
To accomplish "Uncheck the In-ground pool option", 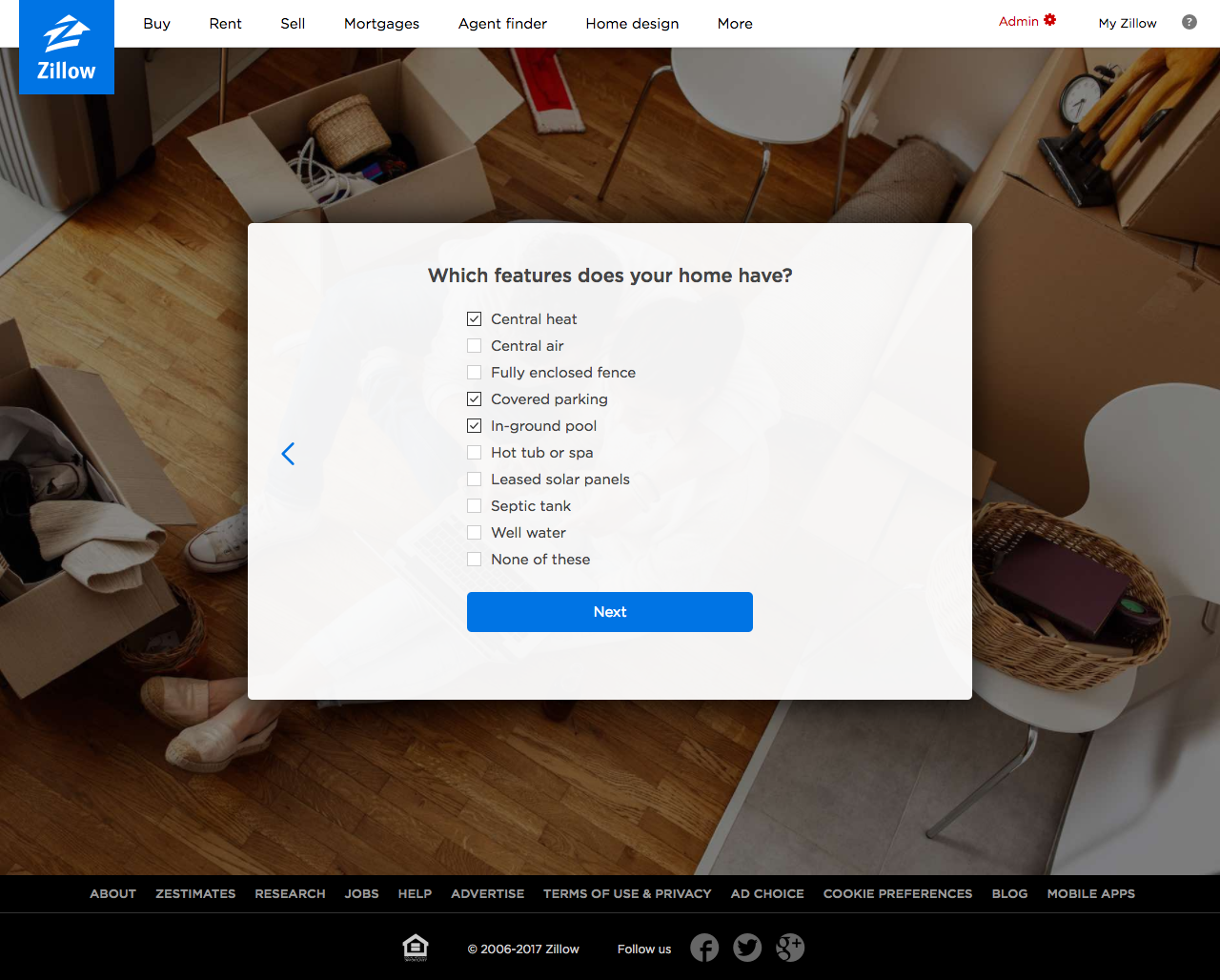I will coord(474,426).
